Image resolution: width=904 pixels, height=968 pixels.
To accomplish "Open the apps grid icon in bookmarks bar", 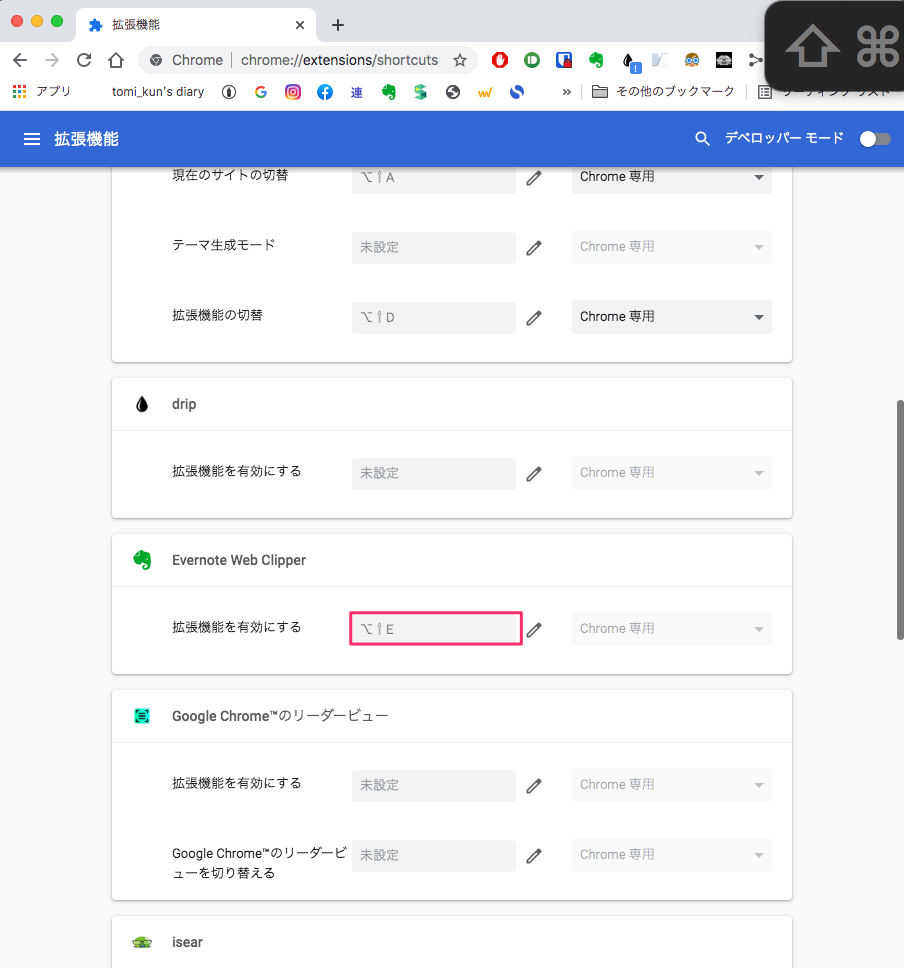I will coord(20,92).
